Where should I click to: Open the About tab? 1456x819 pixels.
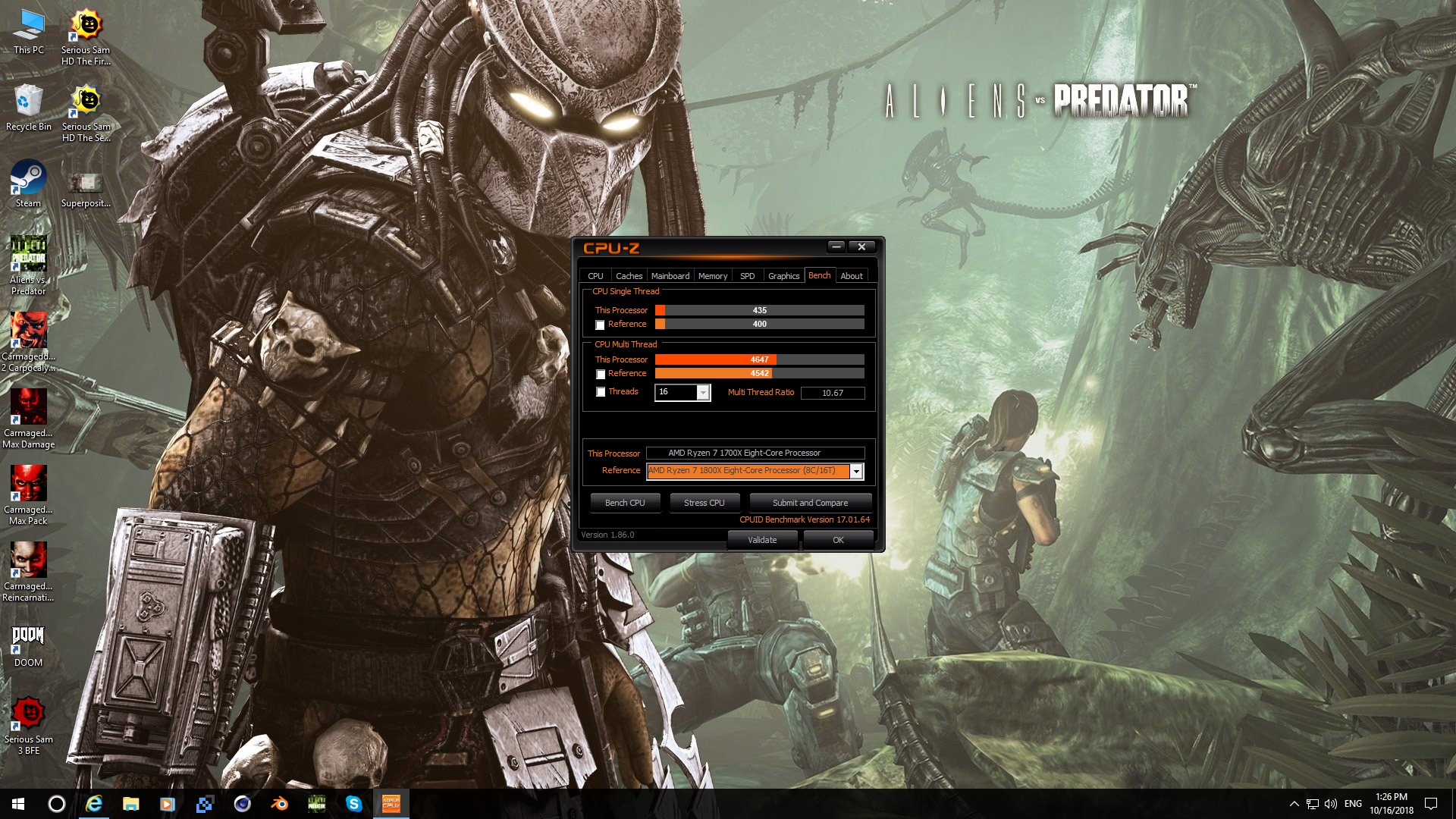click(x=851, y=276)
